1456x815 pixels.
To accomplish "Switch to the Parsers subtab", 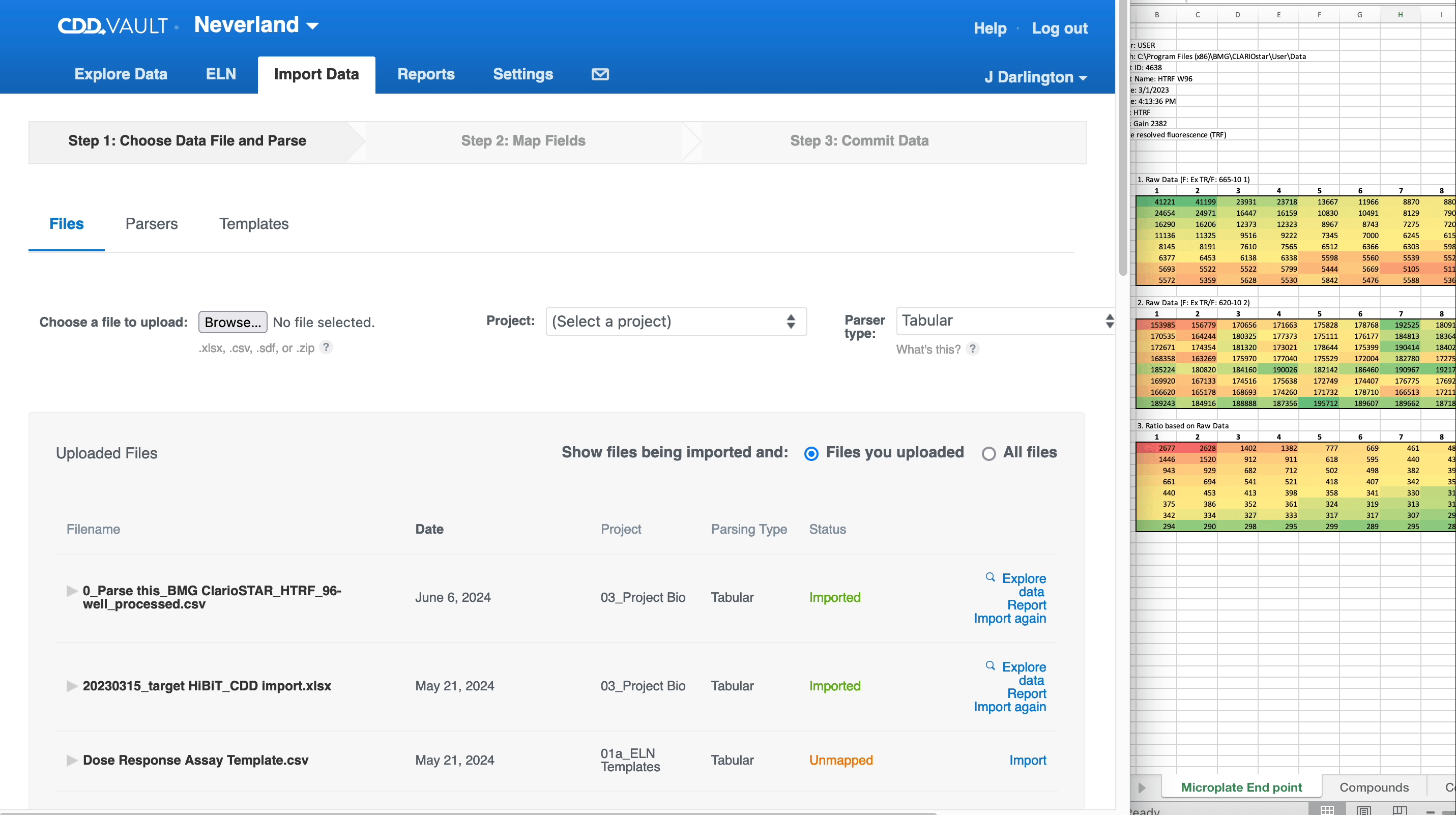I will pyautogui.click(x=152, y=224).
